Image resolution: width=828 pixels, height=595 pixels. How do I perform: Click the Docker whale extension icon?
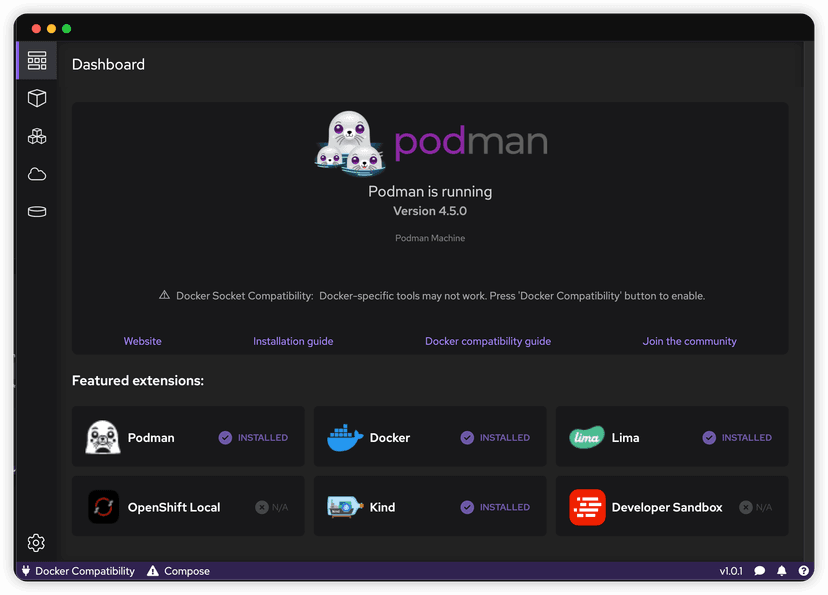(x=344, y=437)
